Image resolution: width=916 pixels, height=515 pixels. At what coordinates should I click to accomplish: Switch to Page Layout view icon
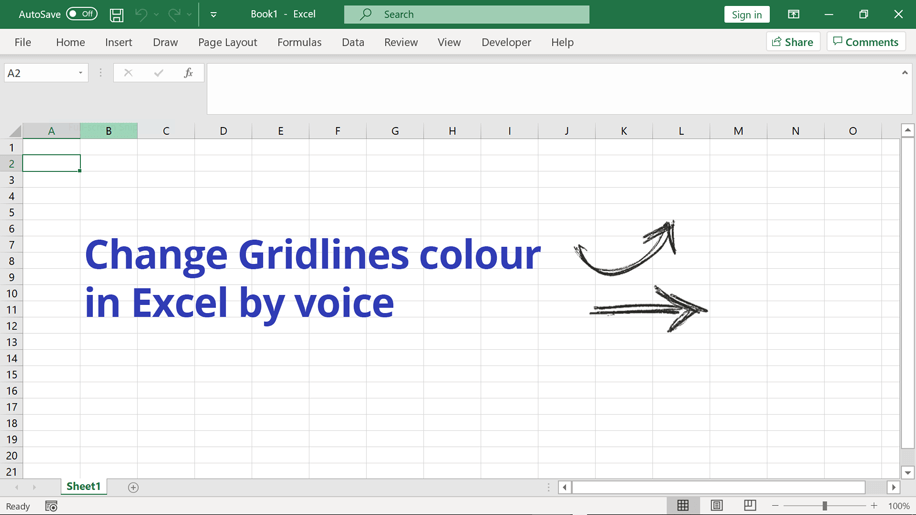pos(716,506)
